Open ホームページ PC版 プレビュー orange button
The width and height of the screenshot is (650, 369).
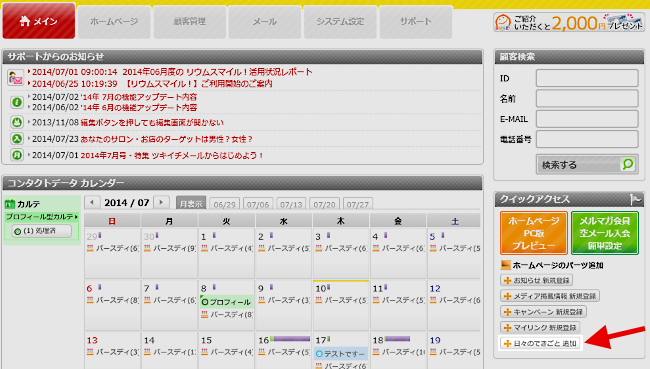coord(534,233)
